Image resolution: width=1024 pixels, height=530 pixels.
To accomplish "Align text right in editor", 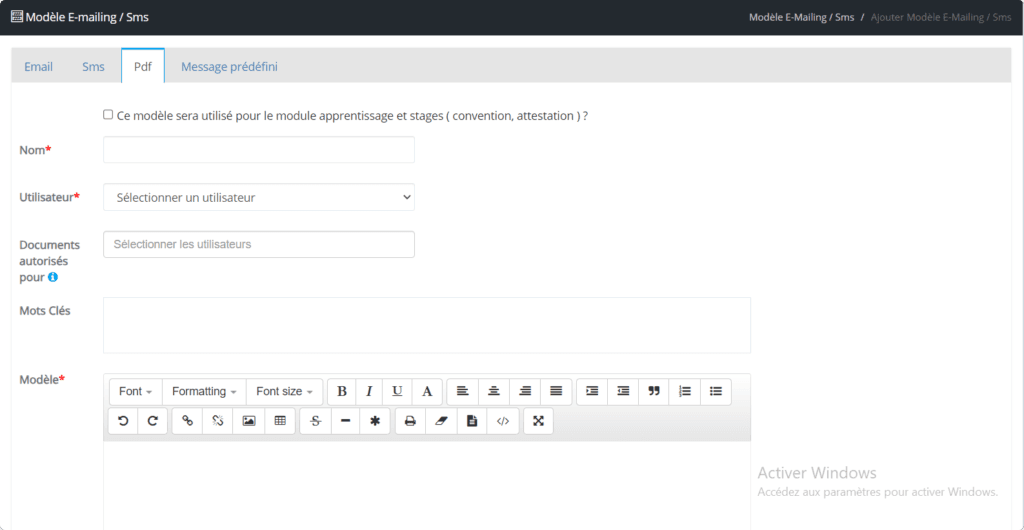I will pyautogui.click(x=525, y=392).
